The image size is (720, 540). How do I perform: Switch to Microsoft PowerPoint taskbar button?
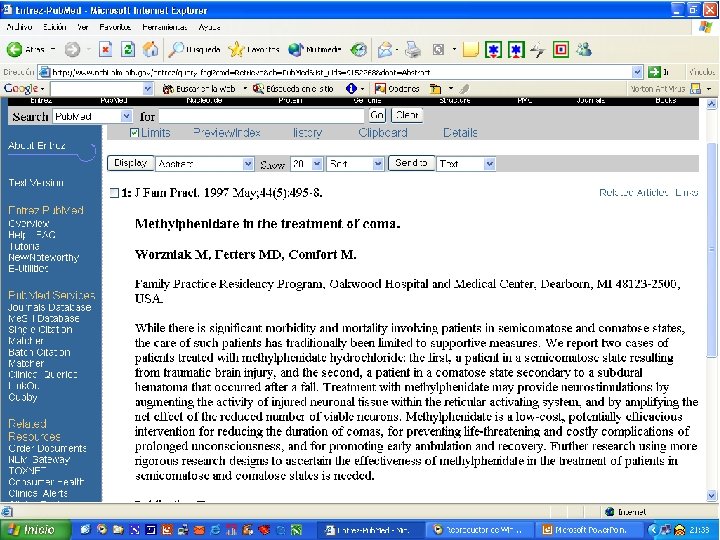590,530
